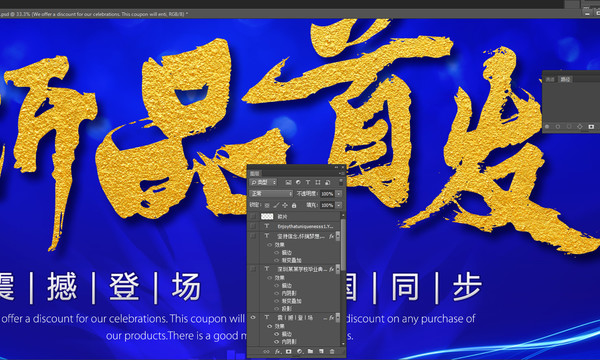The height and width of the screenshot is (360, 600).
Task: Select the 路径 Paths tab
Action: click(565, 79)
